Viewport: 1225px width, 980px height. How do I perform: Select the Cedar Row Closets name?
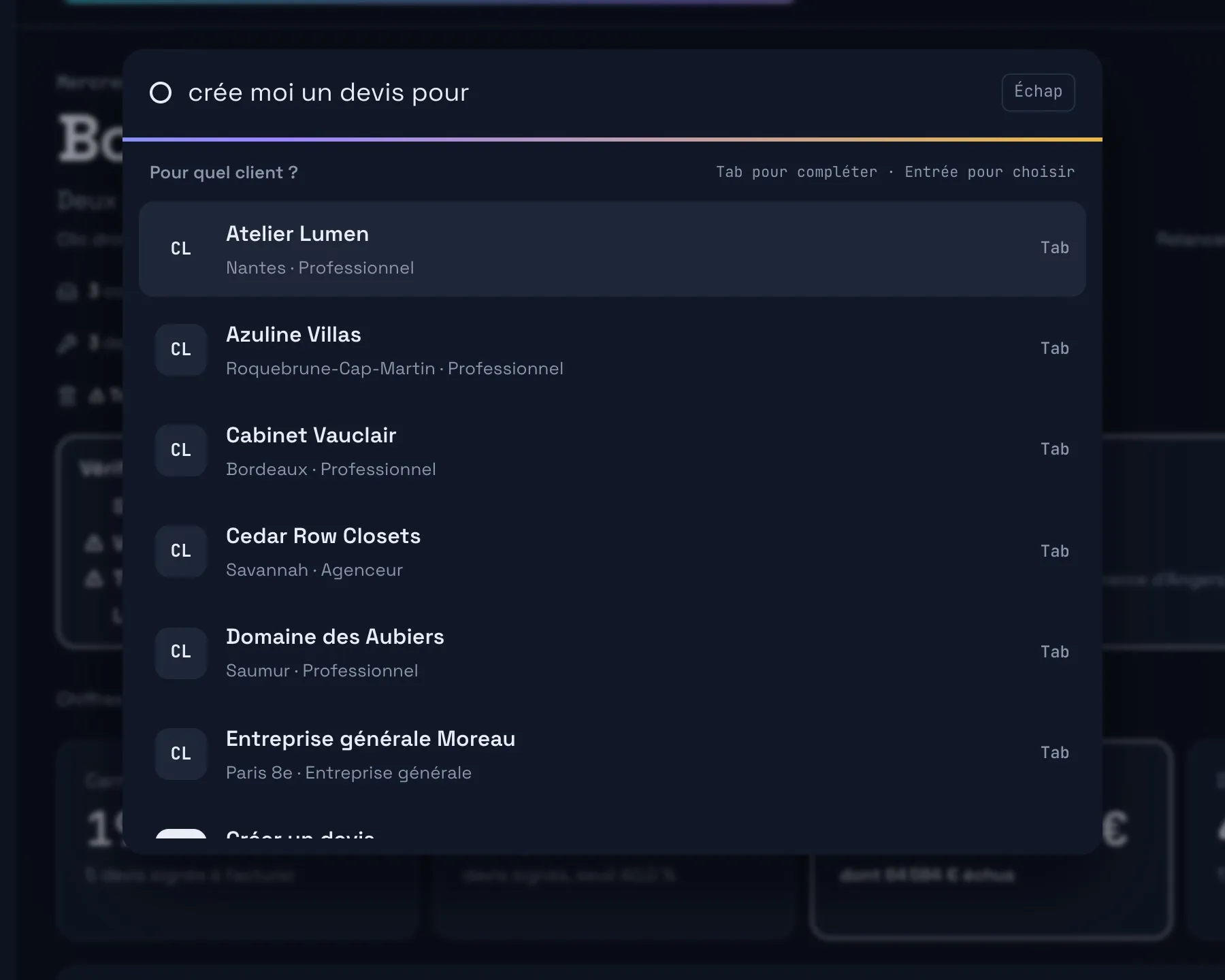click(323, 536)
